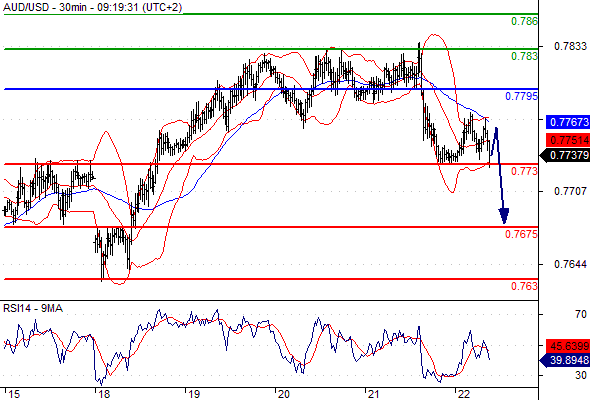Click the 0.786 green resistance label

[x=524, y=21]
